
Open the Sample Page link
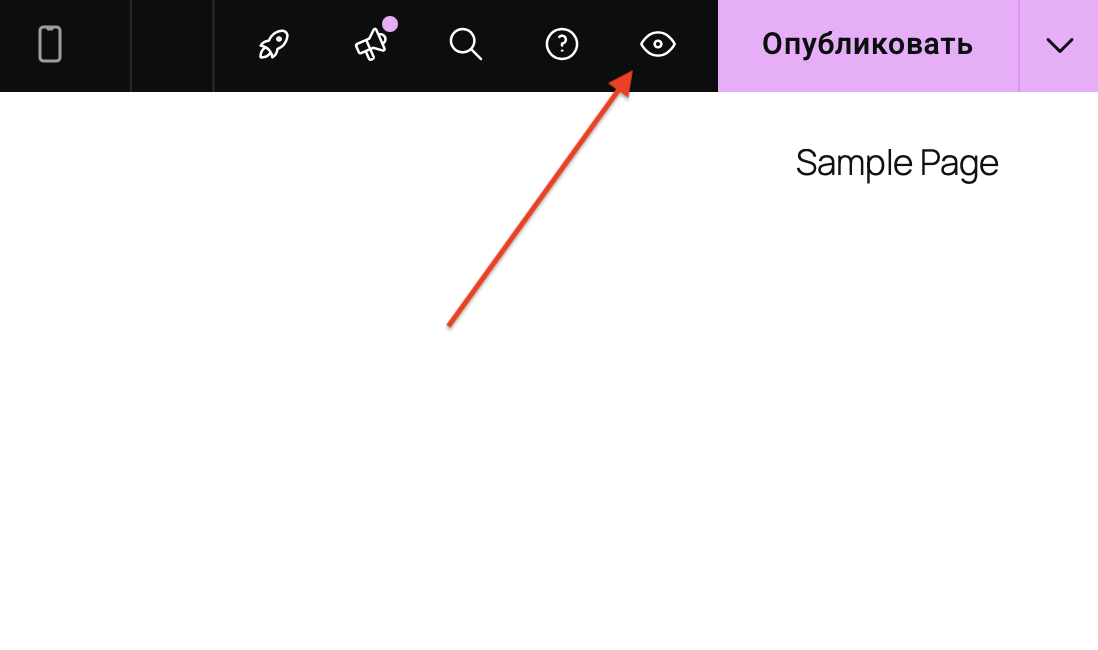click(897, 164)
